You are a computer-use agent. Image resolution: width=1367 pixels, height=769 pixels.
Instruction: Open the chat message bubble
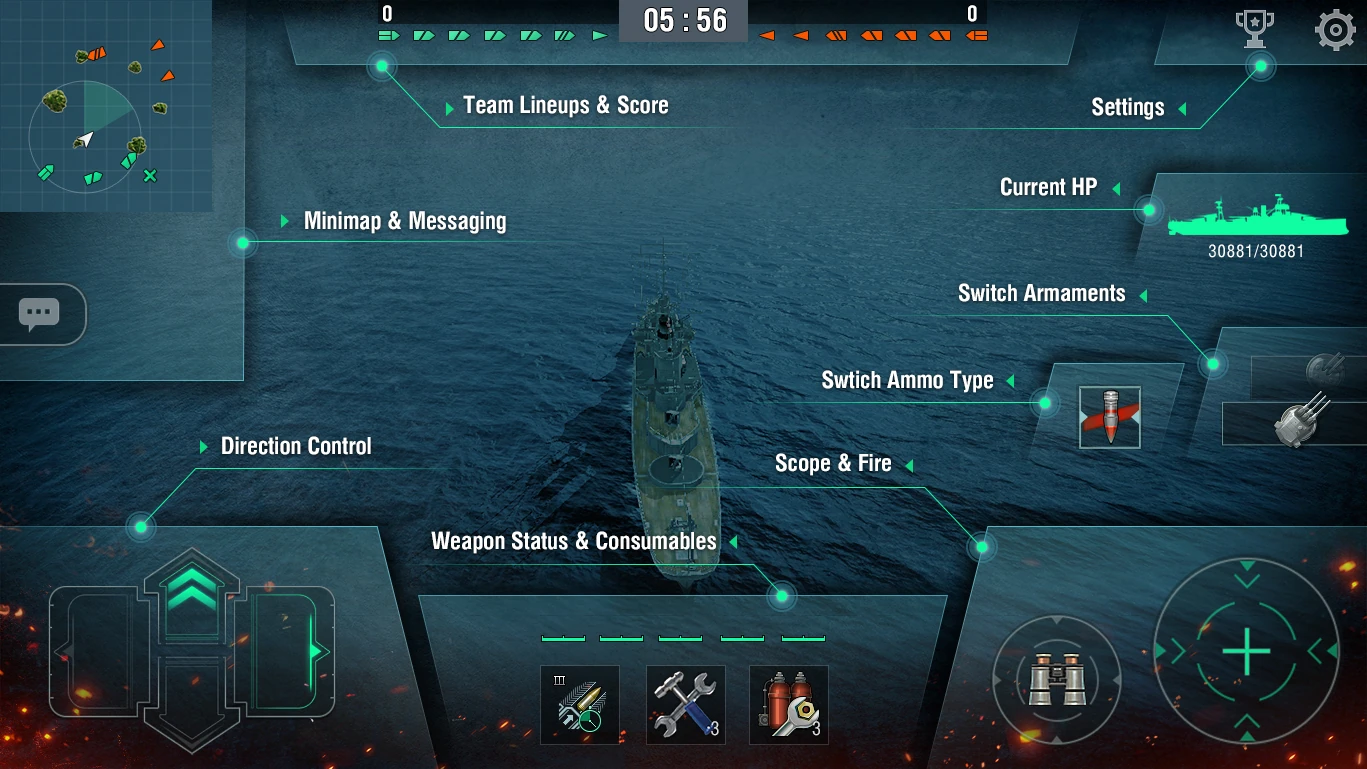click(x=40, y=315)
